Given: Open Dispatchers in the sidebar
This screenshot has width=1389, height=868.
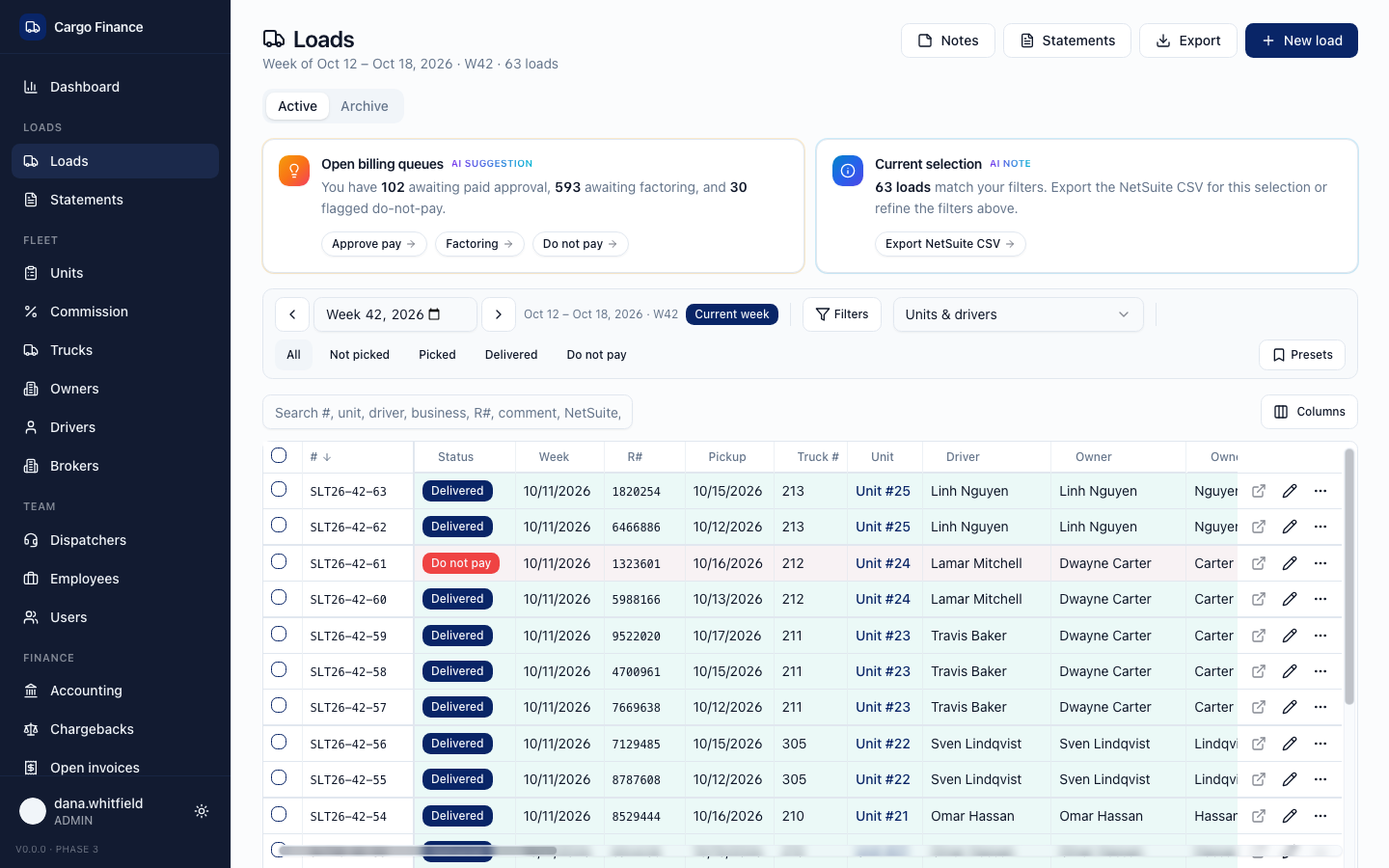Looking at the screenshot, I should point(115,540).
